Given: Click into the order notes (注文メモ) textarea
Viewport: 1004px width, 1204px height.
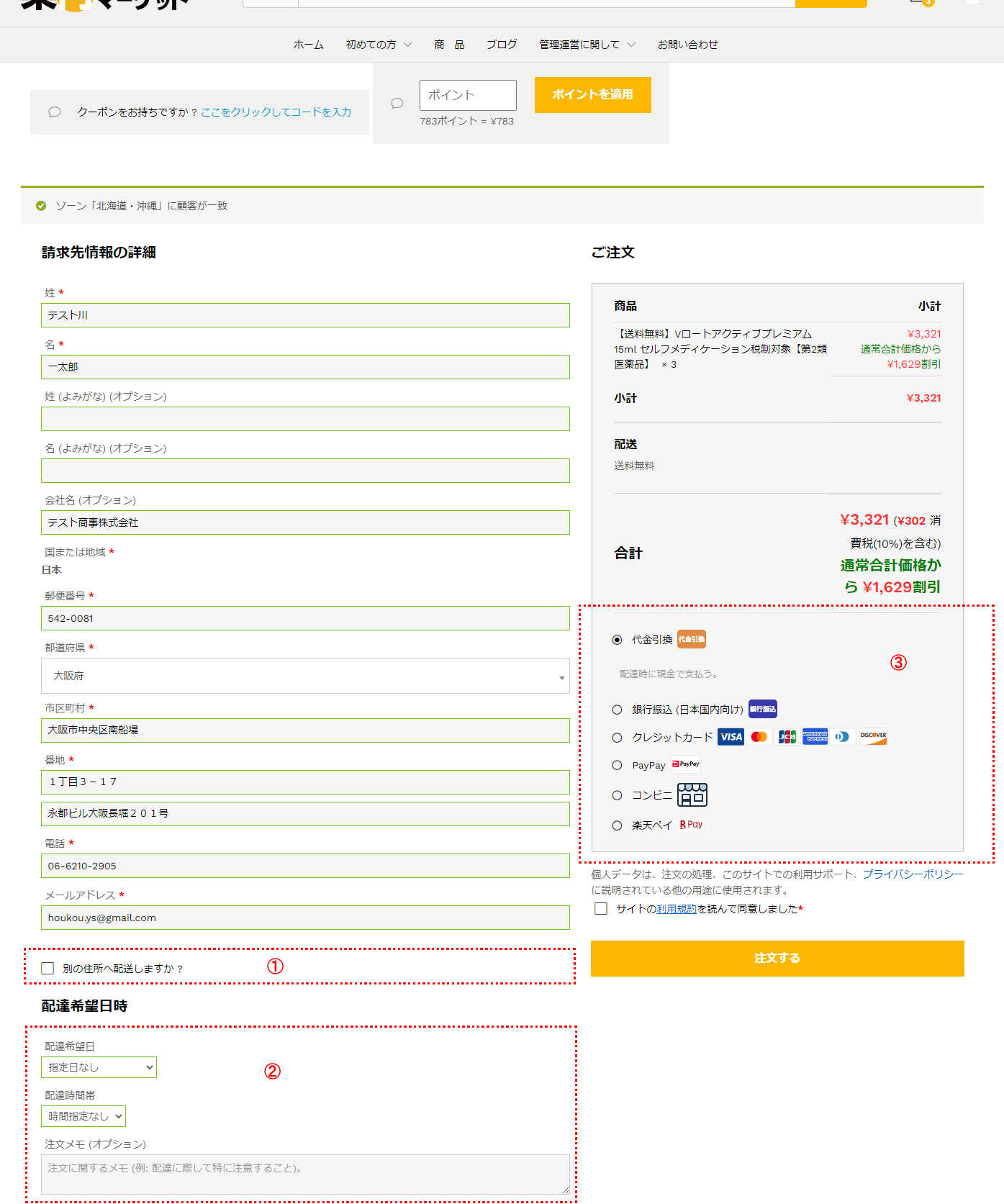Looking at the screenshot, I should click(305, 1175).
